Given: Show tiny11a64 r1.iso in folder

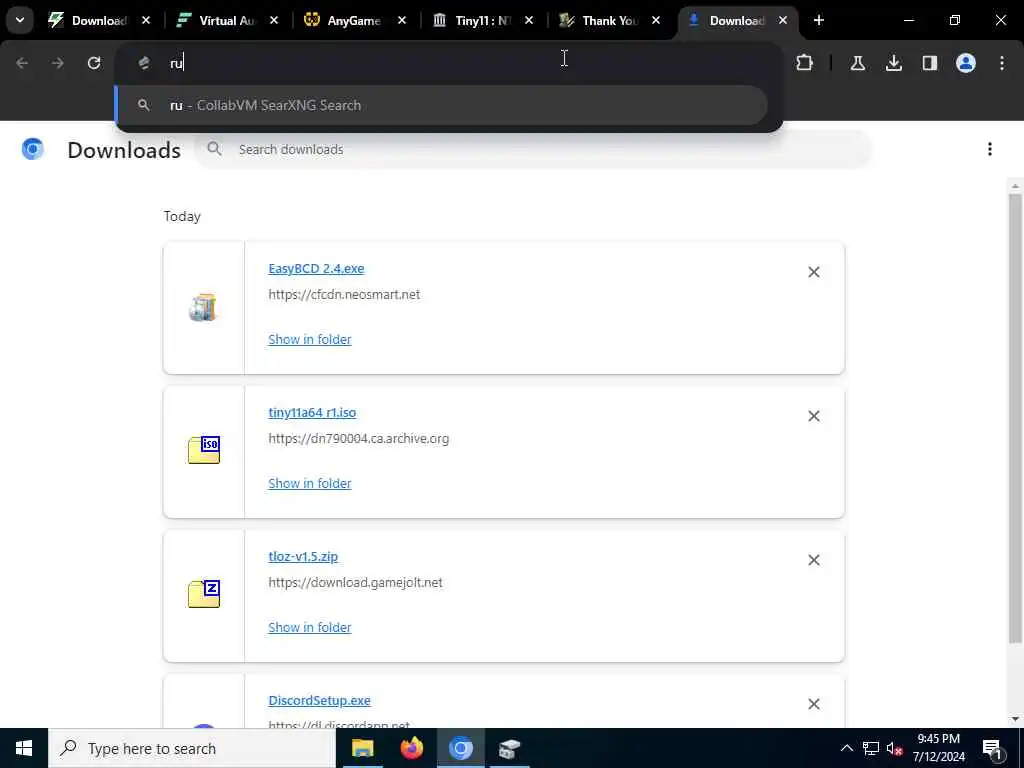Looking at the screenshot, I should [x=310, y=483].
